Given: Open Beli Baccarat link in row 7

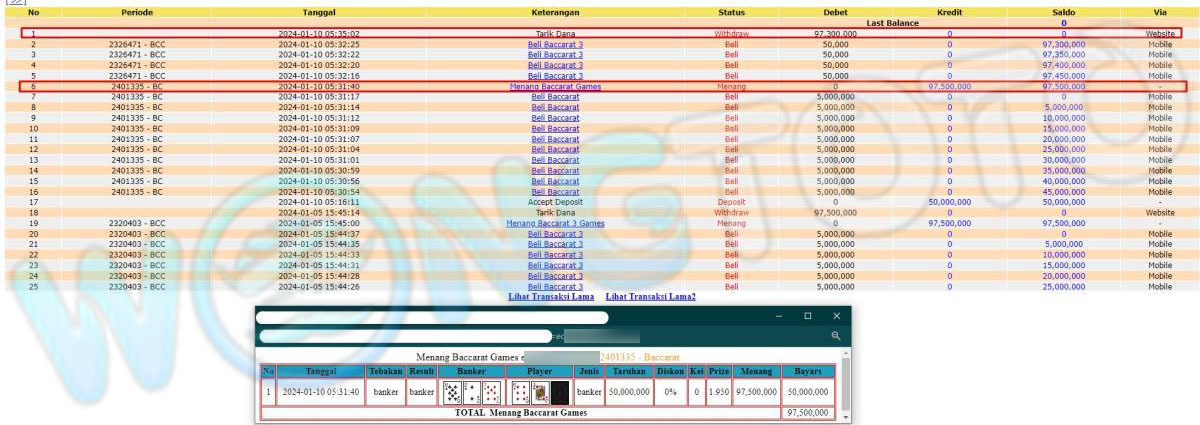Looking at the screenshot, I should (x=555, y=97).
